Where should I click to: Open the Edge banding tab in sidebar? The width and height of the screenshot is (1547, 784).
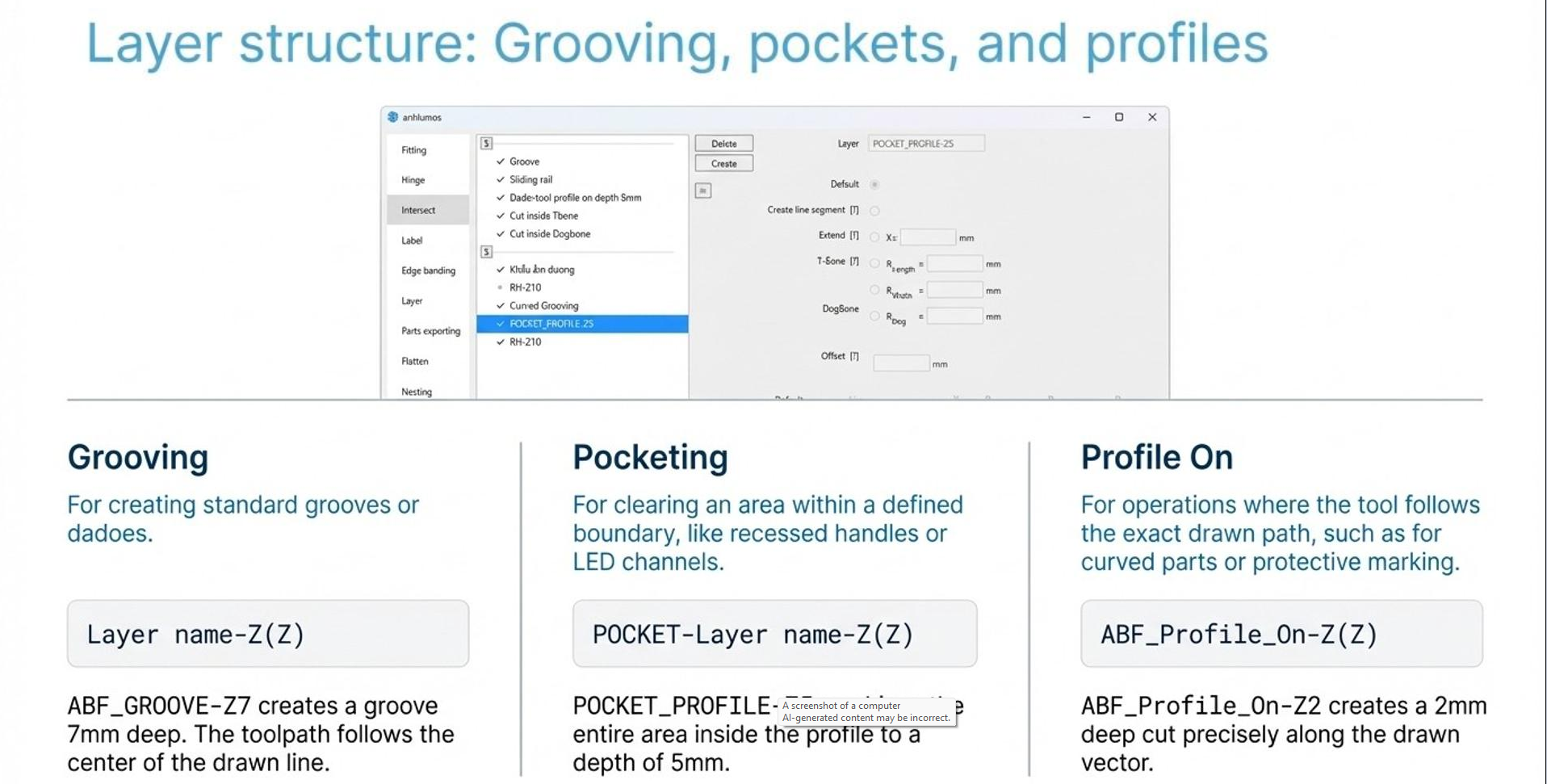point(428,270)
